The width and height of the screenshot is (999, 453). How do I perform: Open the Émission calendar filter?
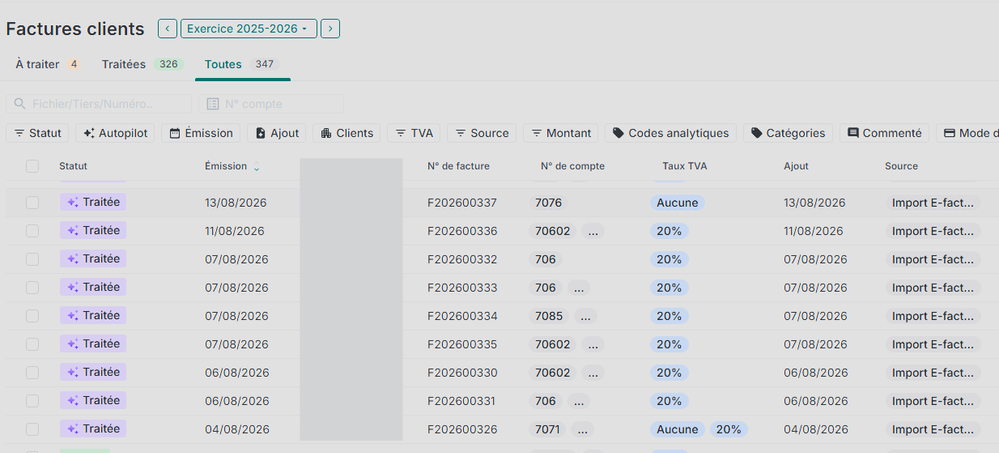pos(201,133)
